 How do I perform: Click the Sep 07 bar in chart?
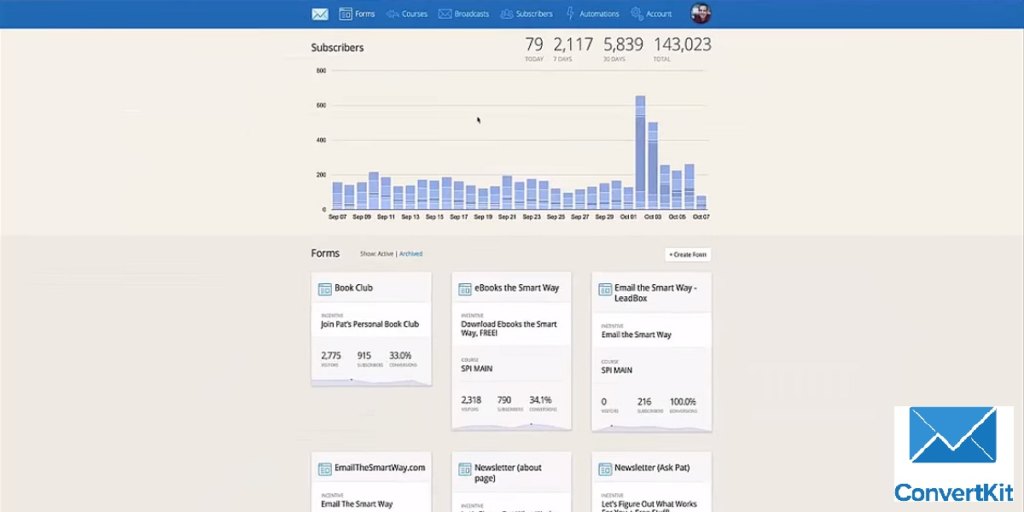click(338, 196)
